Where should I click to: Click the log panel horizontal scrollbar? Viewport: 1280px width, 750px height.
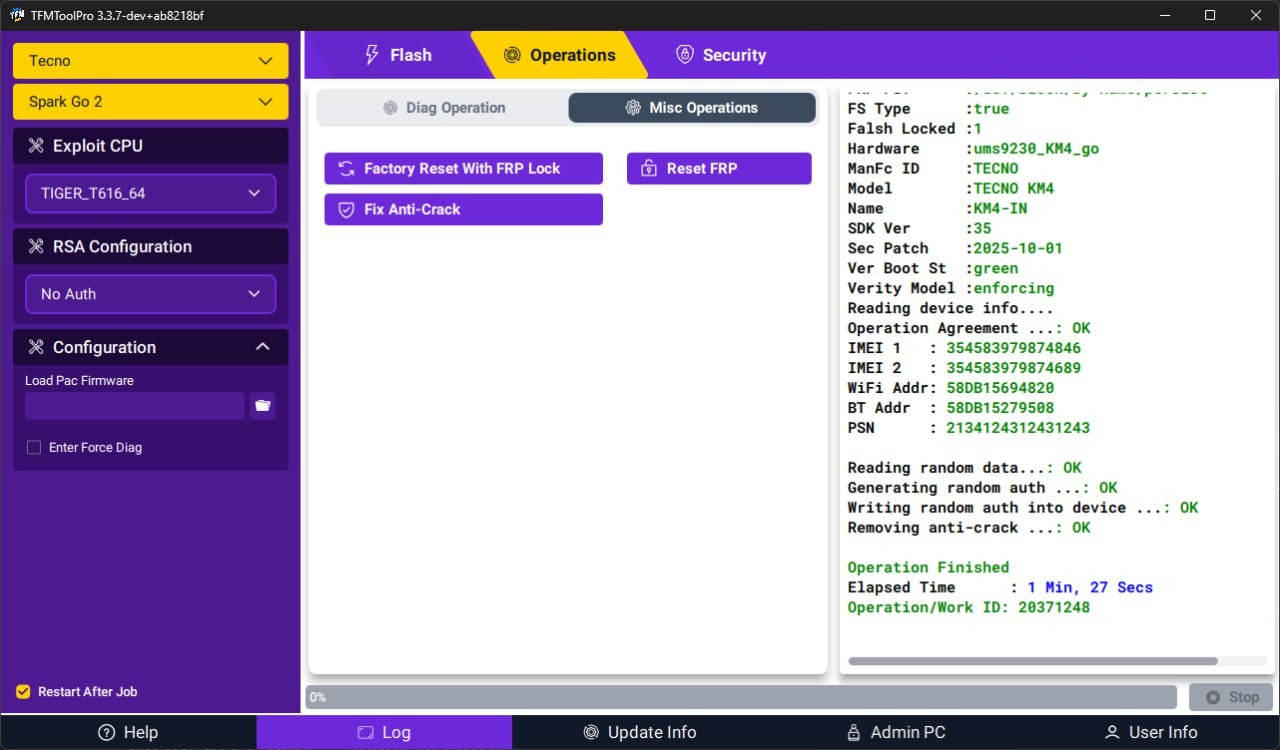[x=1032, y=661]
